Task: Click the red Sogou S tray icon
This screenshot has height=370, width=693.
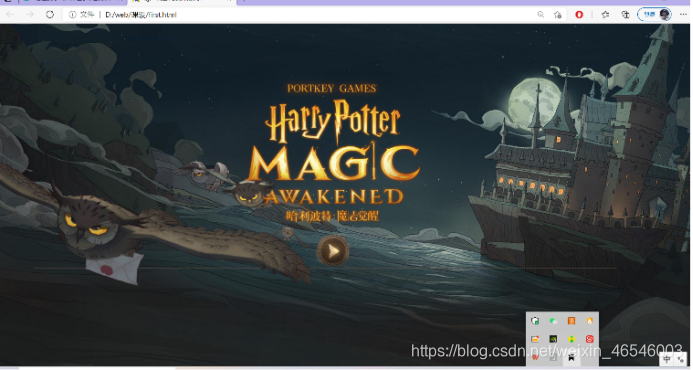Action: pos(590,339)
